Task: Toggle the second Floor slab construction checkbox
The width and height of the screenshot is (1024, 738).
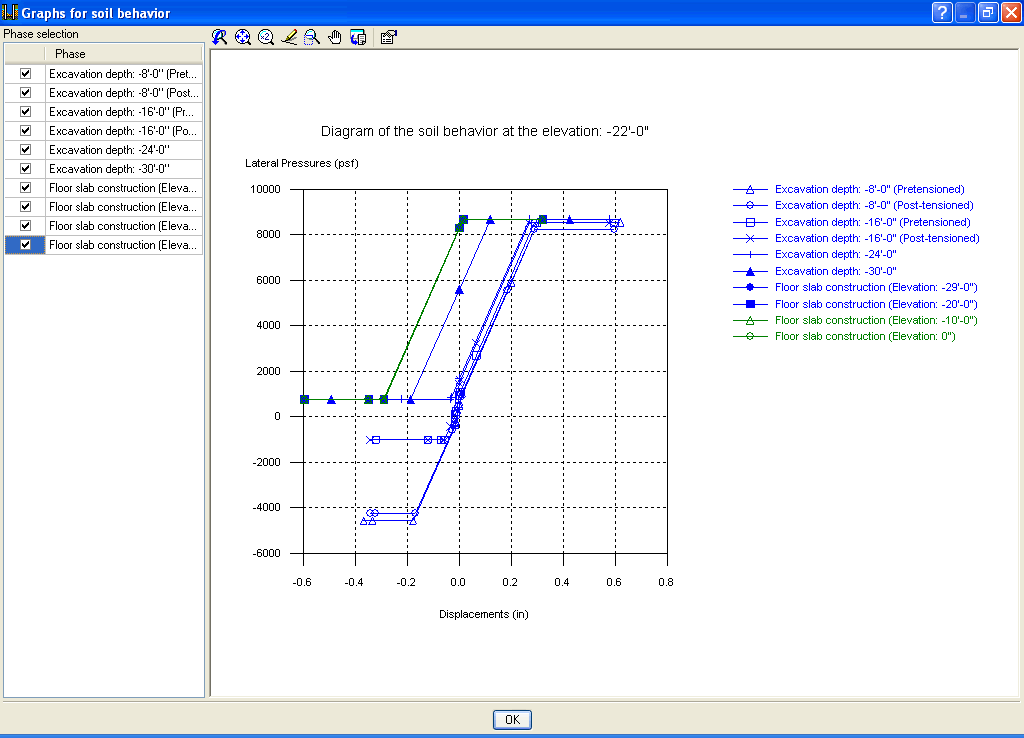Action: 25,206
